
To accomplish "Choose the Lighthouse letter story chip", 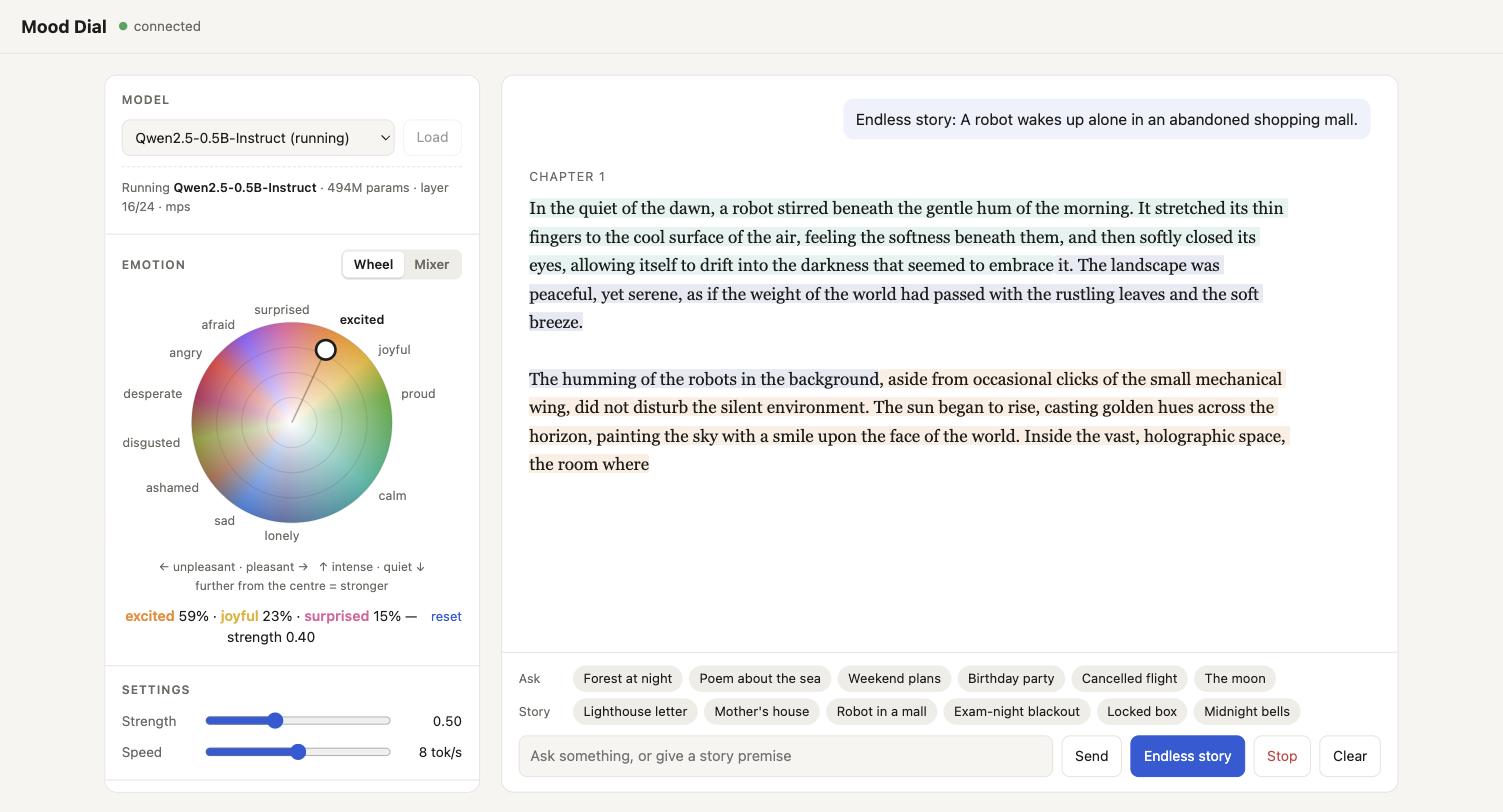I will pyautogui.click(x=635, y=712).
